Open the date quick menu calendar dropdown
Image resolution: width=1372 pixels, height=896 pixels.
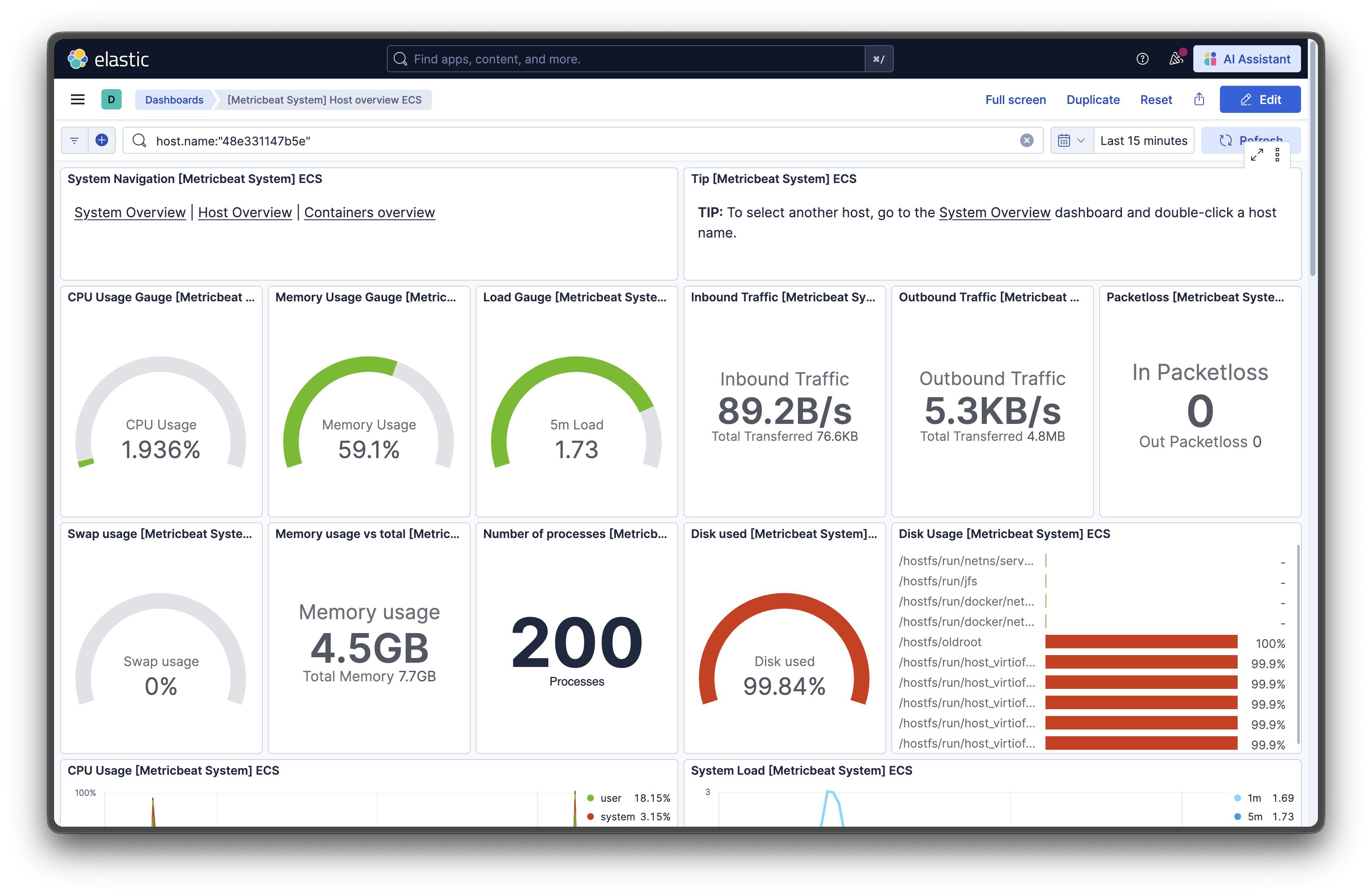[1071, 141]
